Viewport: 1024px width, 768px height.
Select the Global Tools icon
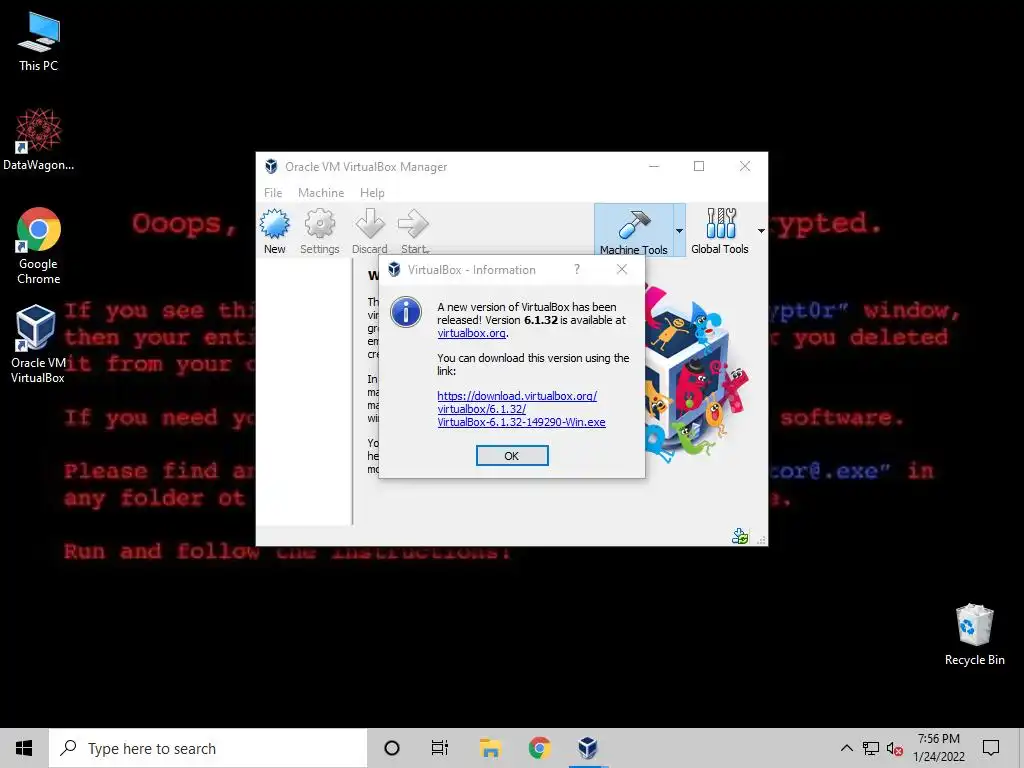[720, 231]
